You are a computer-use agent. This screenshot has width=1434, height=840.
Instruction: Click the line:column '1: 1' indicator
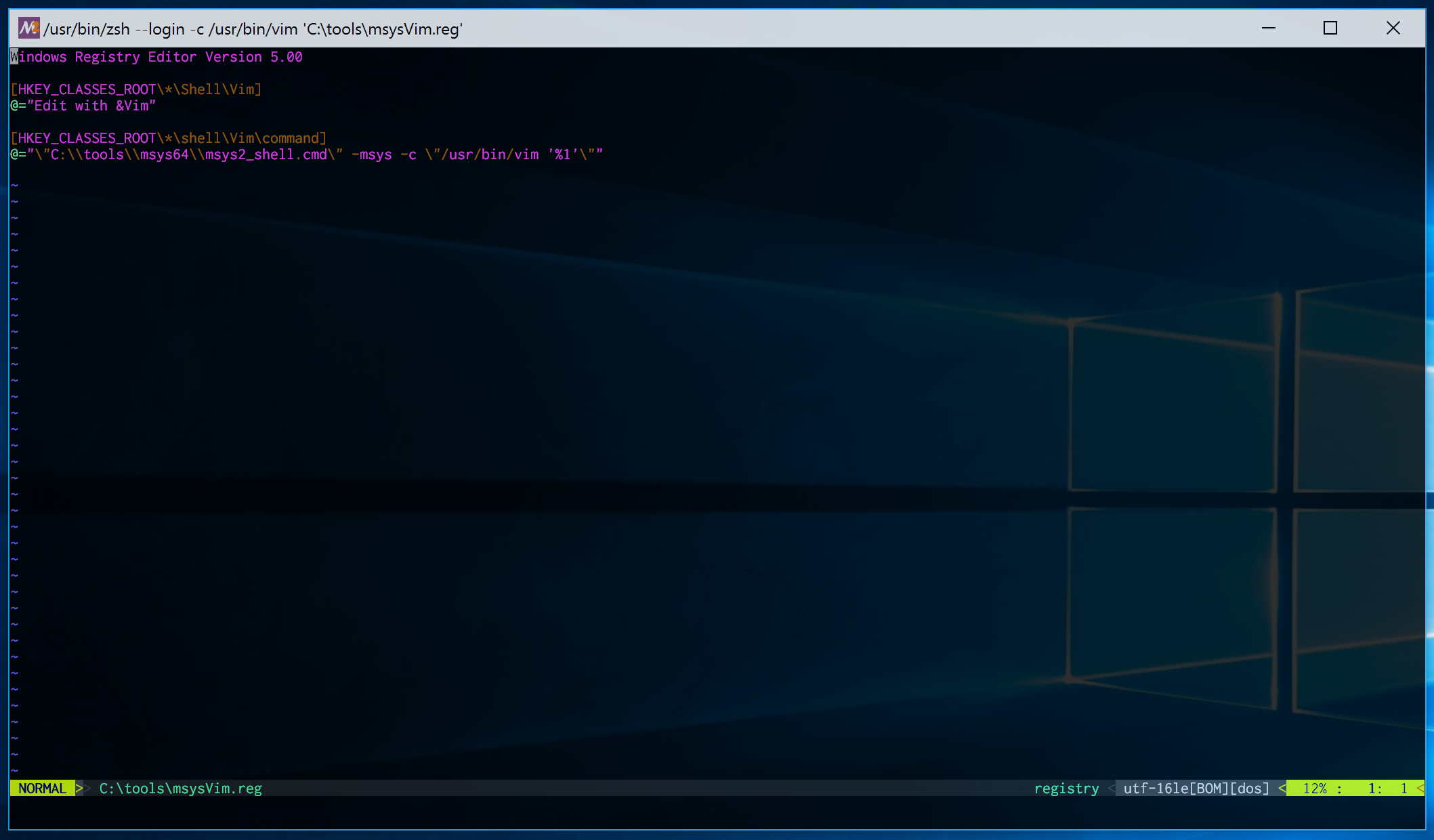[x=1388, y=789]
